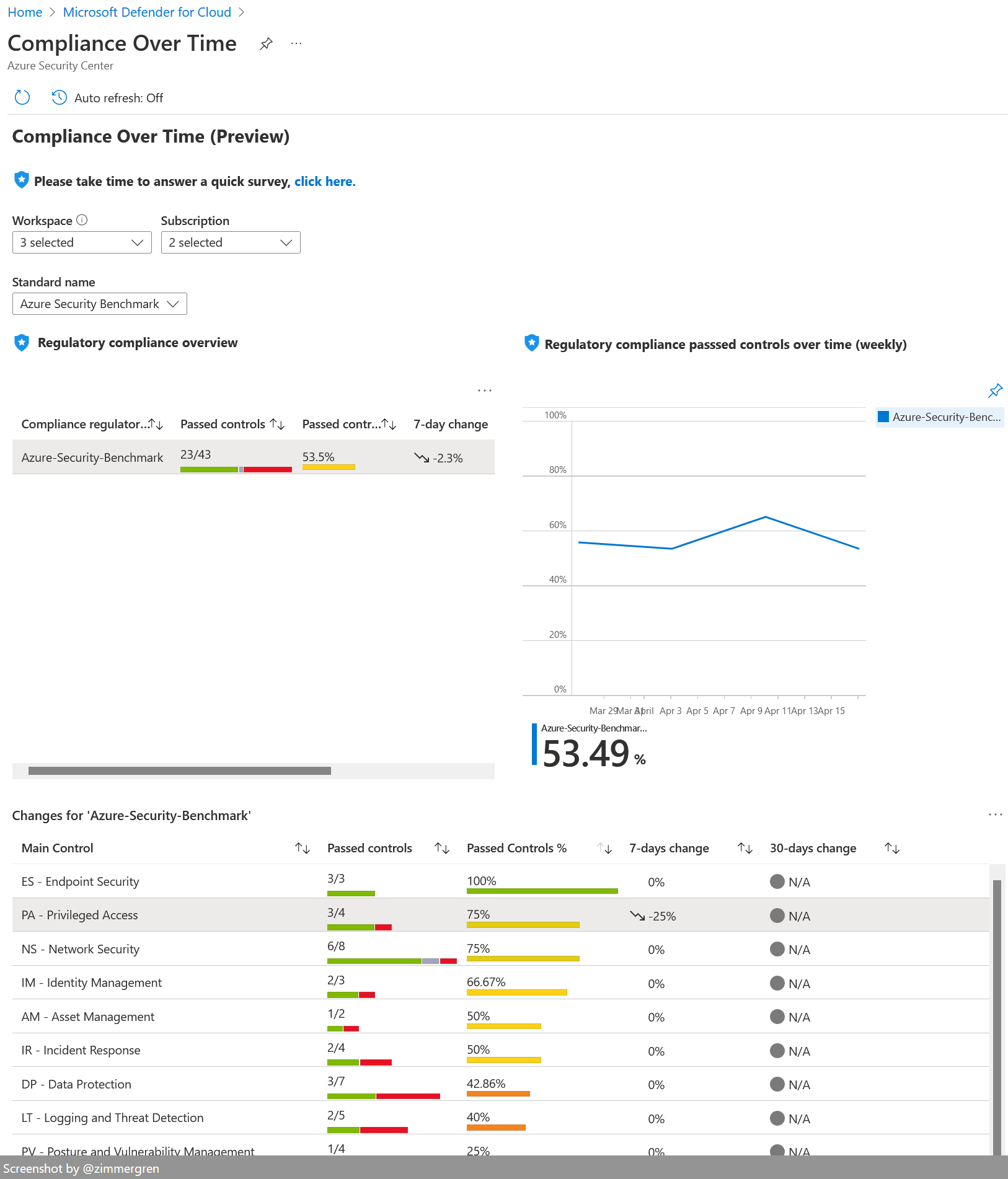Pin the Compliance Over Time page
The width and height of the screenshot is (1008, 1179).
(266, 44)
